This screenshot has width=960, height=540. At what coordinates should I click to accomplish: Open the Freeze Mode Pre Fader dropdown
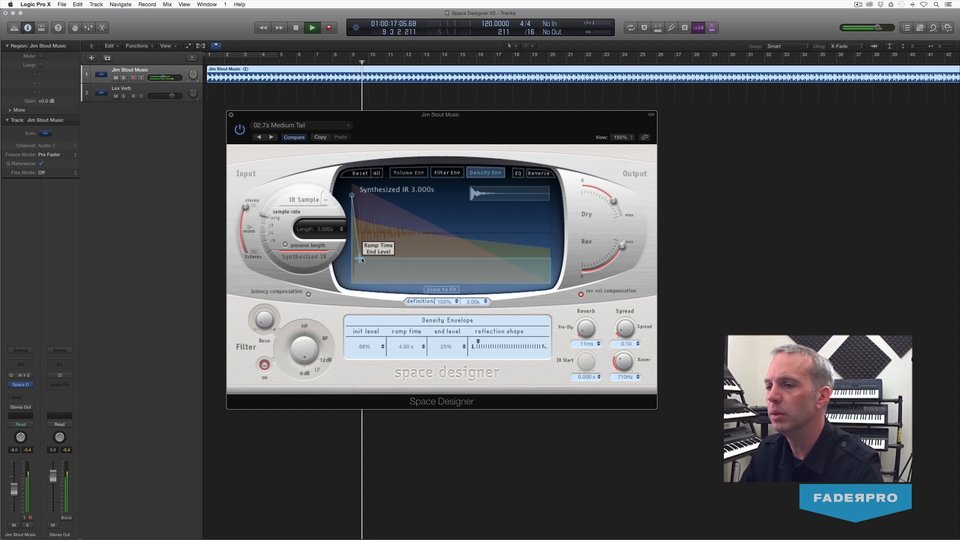(57, 155)
